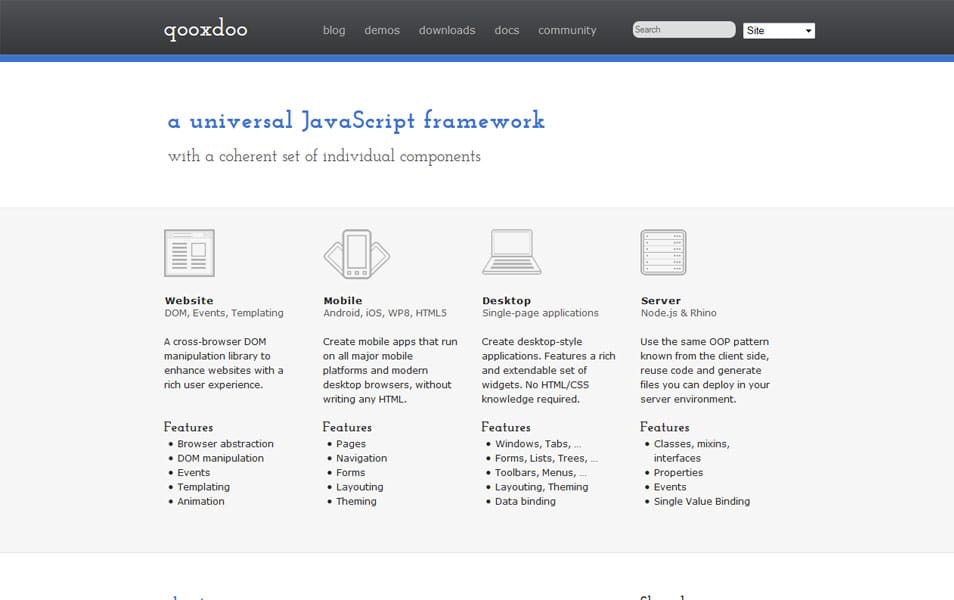This screenshot has height=600, width=954.
Task: Click 'Events' in Server features
Action: pos(670,487)
